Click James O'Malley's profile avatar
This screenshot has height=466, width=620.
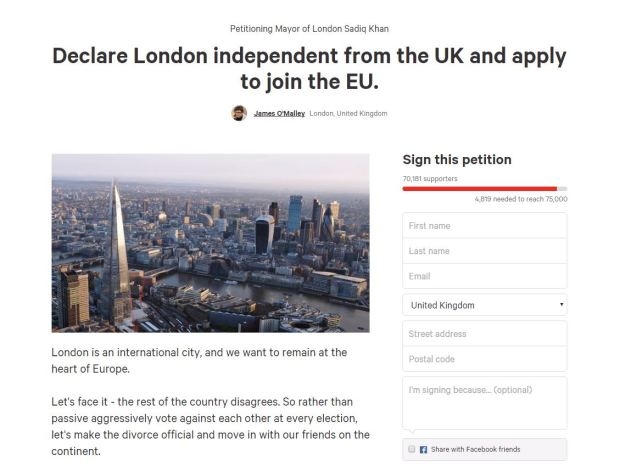click(x=239, y=113)
